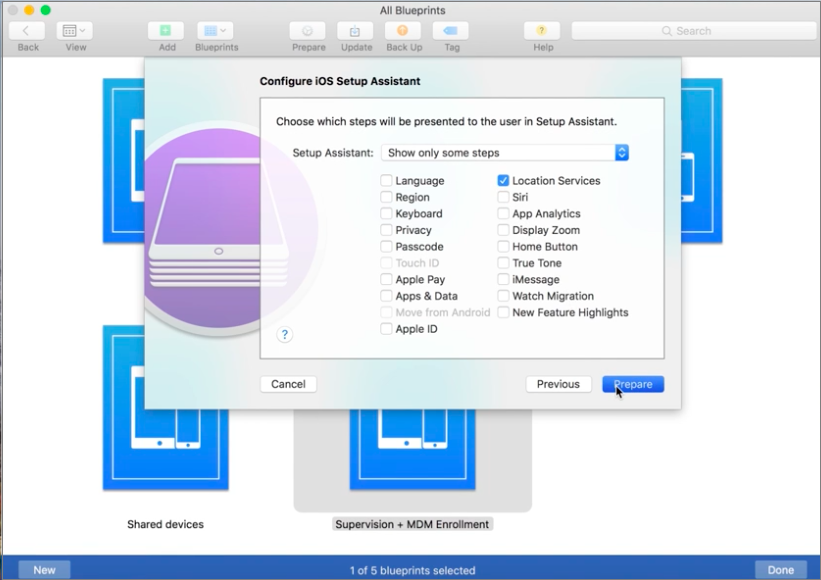Click the New button at bottom left
The height and width of the screenshot is (580, 821).
(44, 569)
